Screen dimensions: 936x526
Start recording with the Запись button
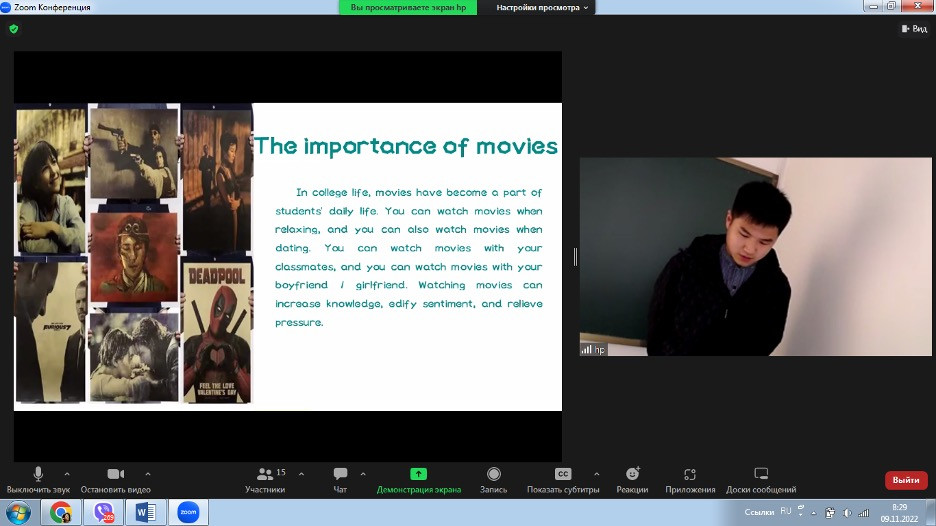click(x=493, y=474)
